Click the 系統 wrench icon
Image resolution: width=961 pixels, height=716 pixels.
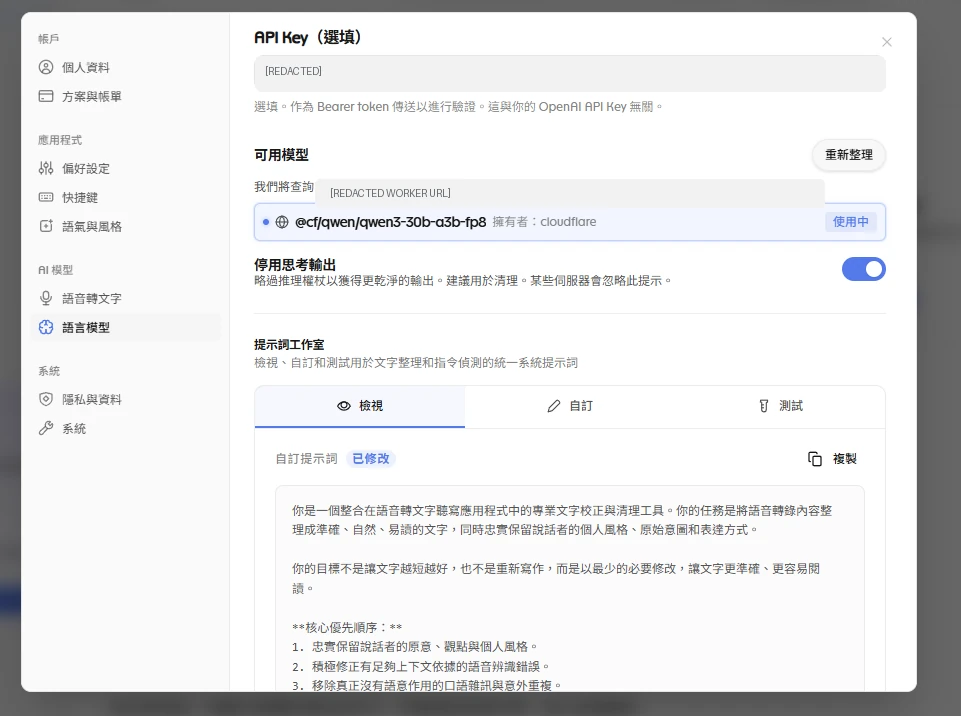(46, 428)
